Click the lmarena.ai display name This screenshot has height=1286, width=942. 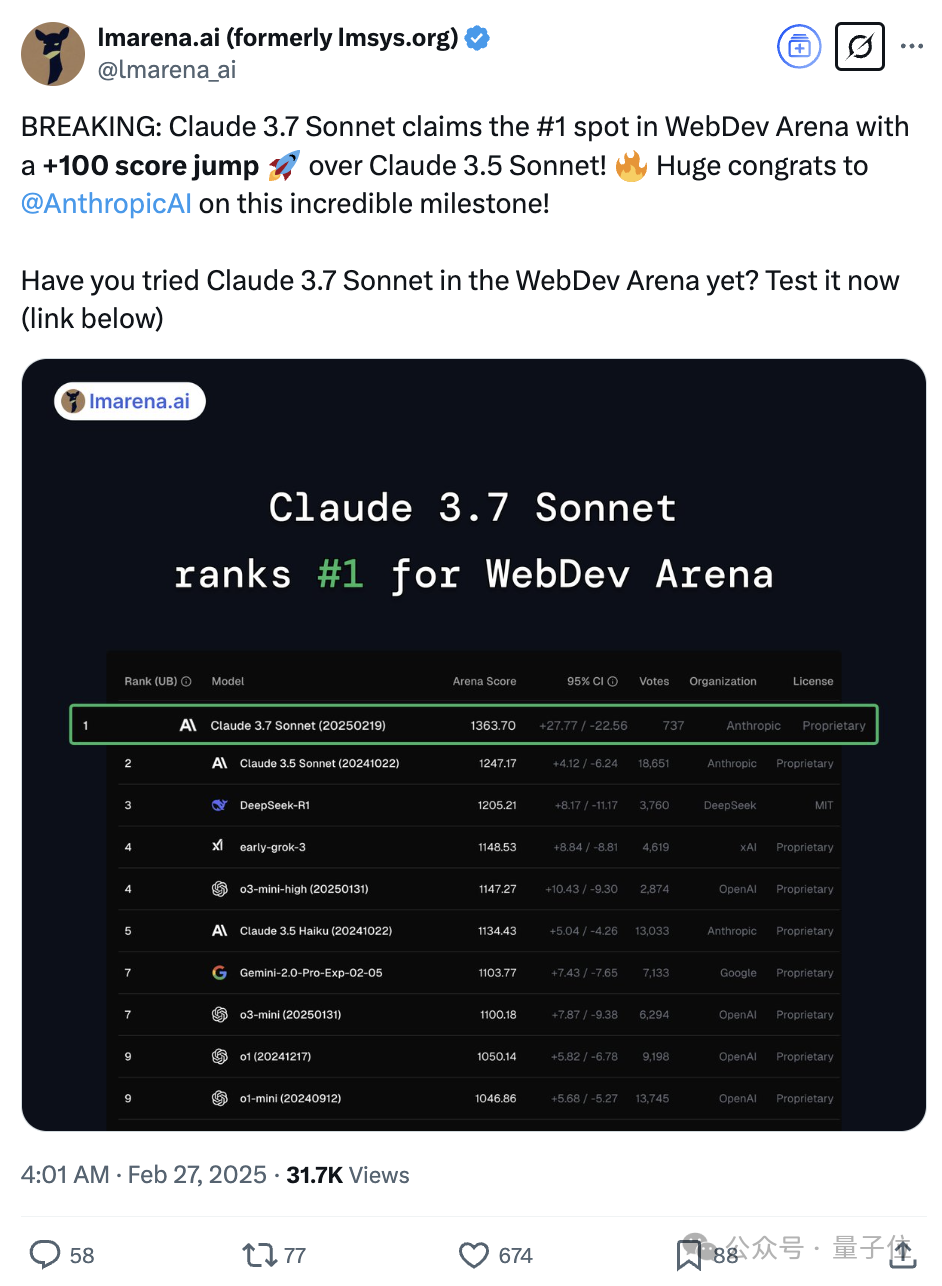[x=278, y=38]
